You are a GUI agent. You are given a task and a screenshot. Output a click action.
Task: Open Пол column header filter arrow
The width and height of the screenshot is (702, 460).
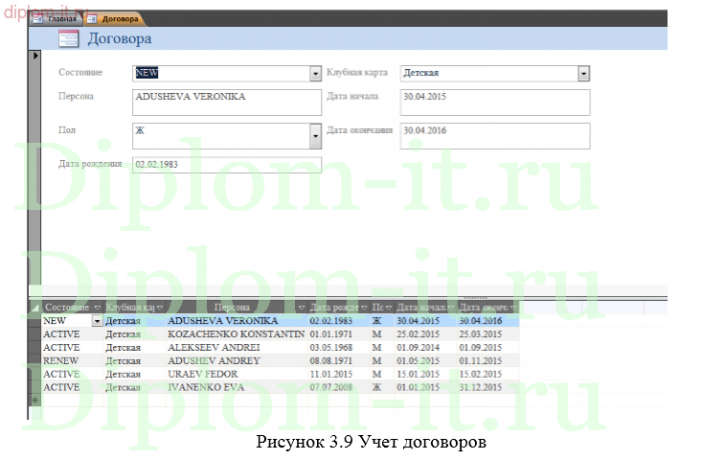389,308
